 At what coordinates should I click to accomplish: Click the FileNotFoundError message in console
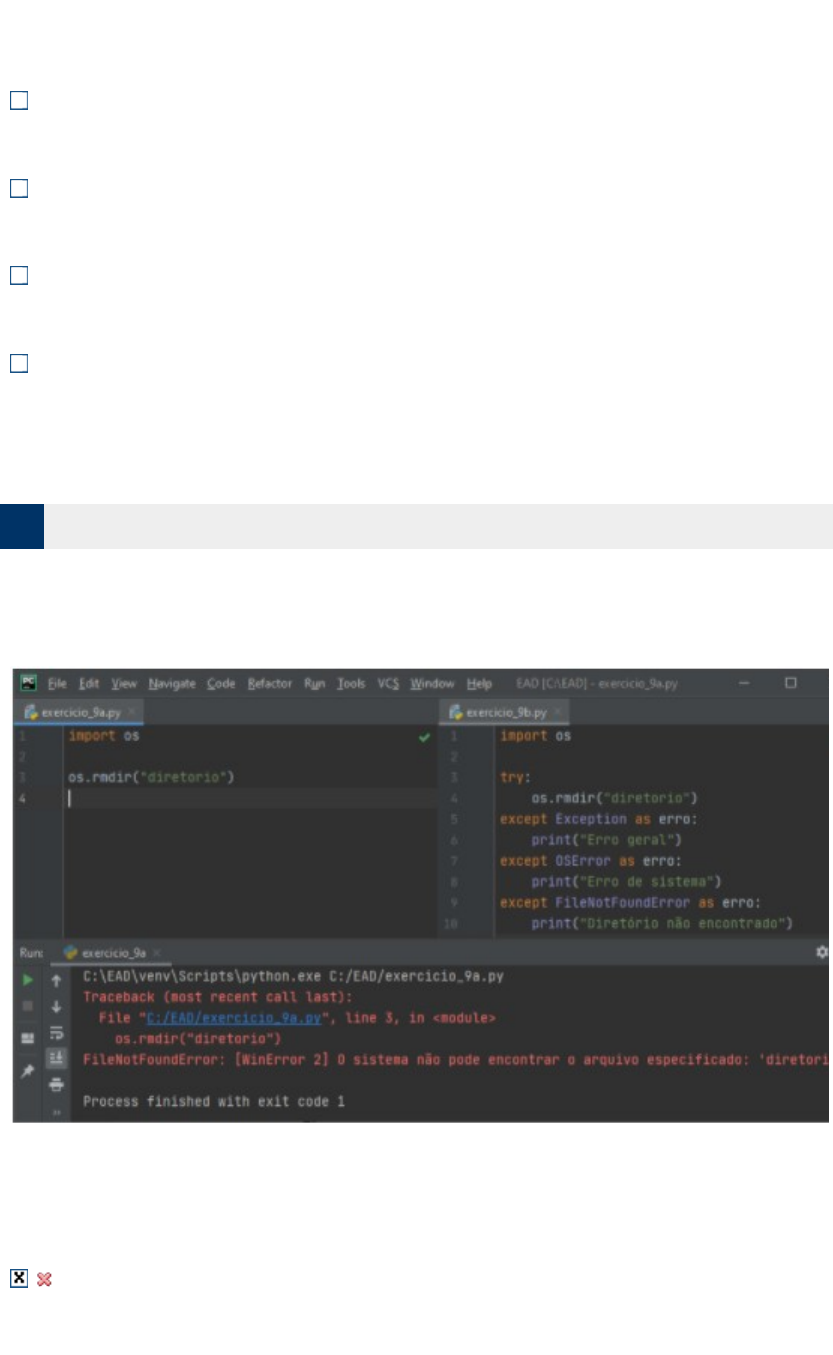(x=456, y=1059)
